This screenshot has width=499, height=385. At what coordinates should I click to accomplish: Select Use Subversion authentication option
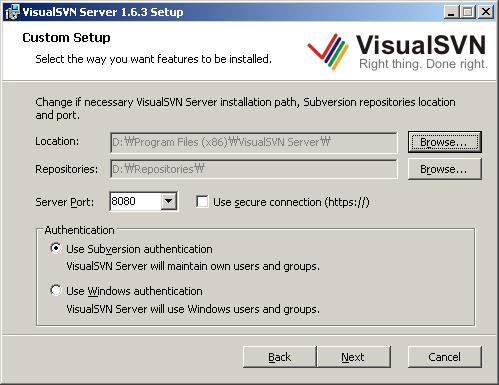coord(56,248)
